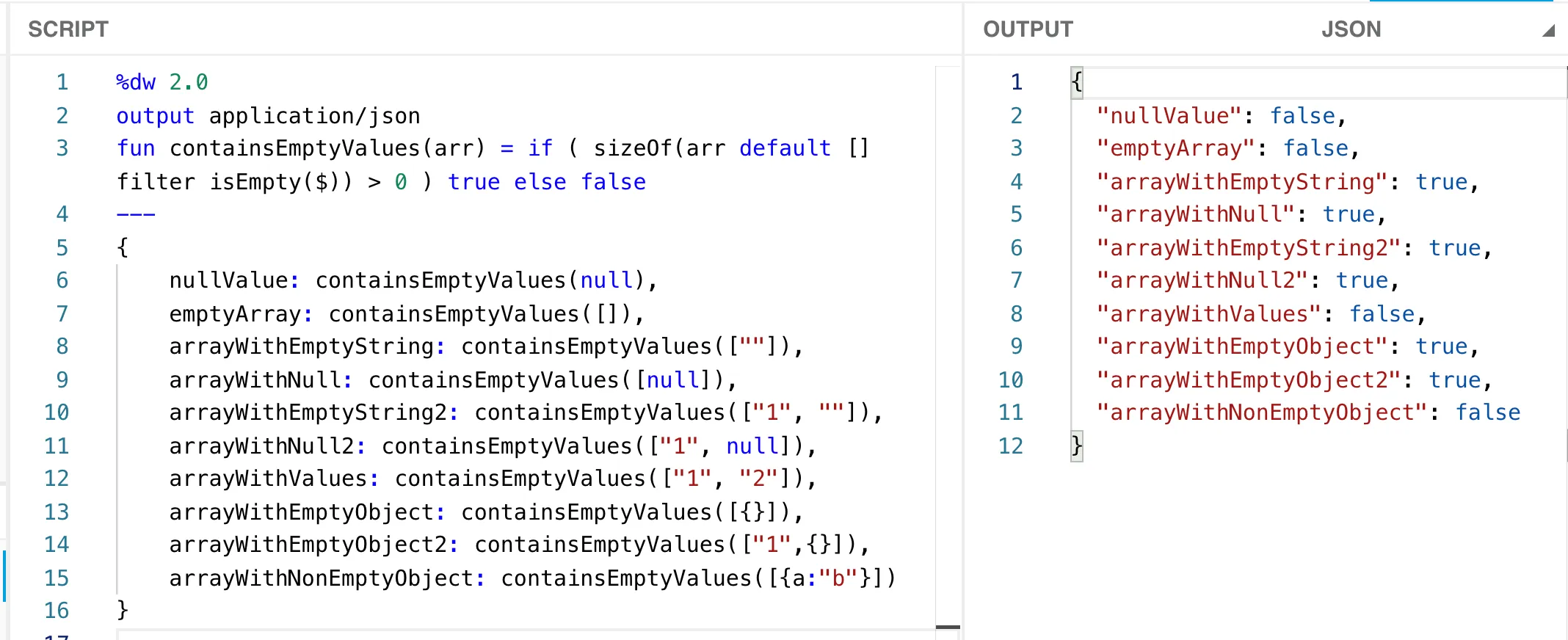
Task: Select script line number 5
Action: coord(62,248)
